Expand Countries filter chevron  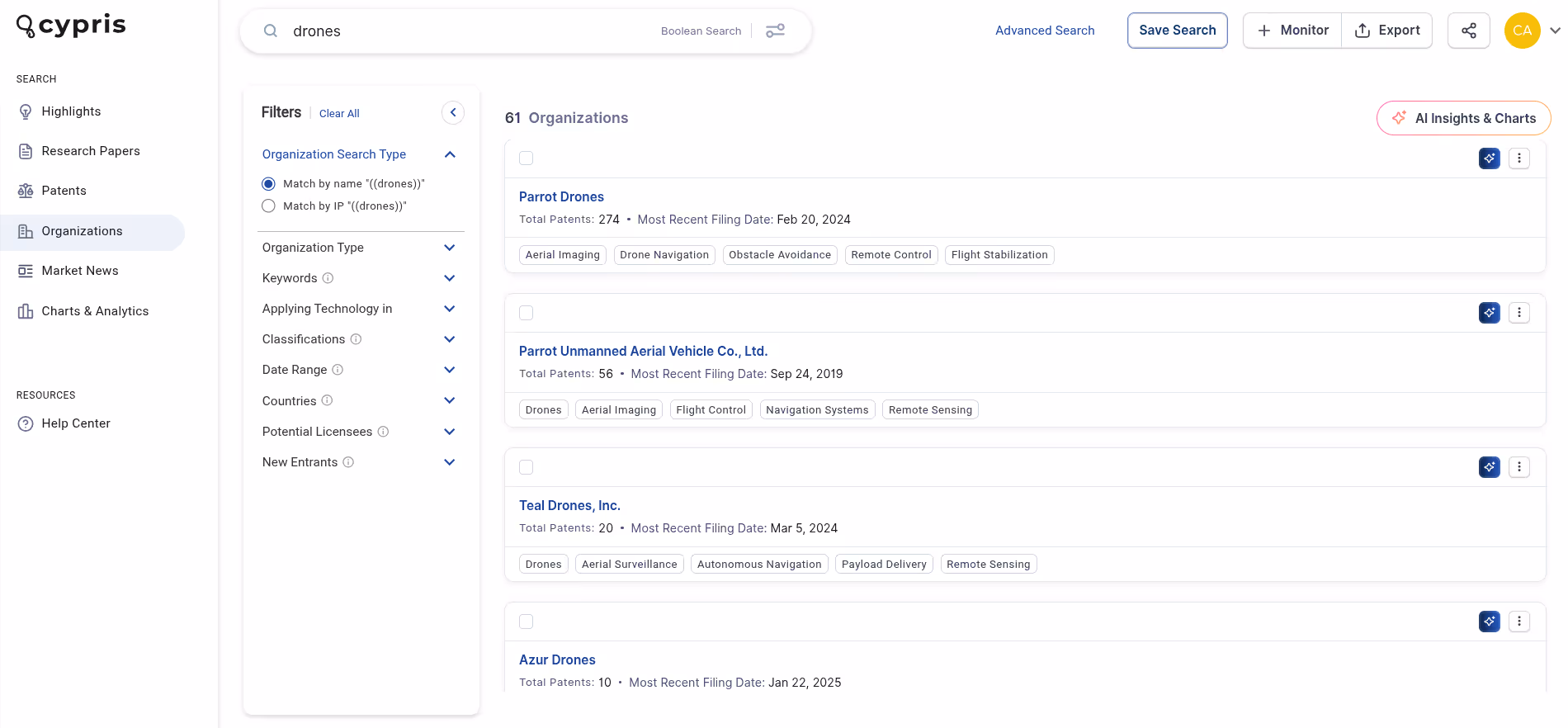(x=450, y=400)
